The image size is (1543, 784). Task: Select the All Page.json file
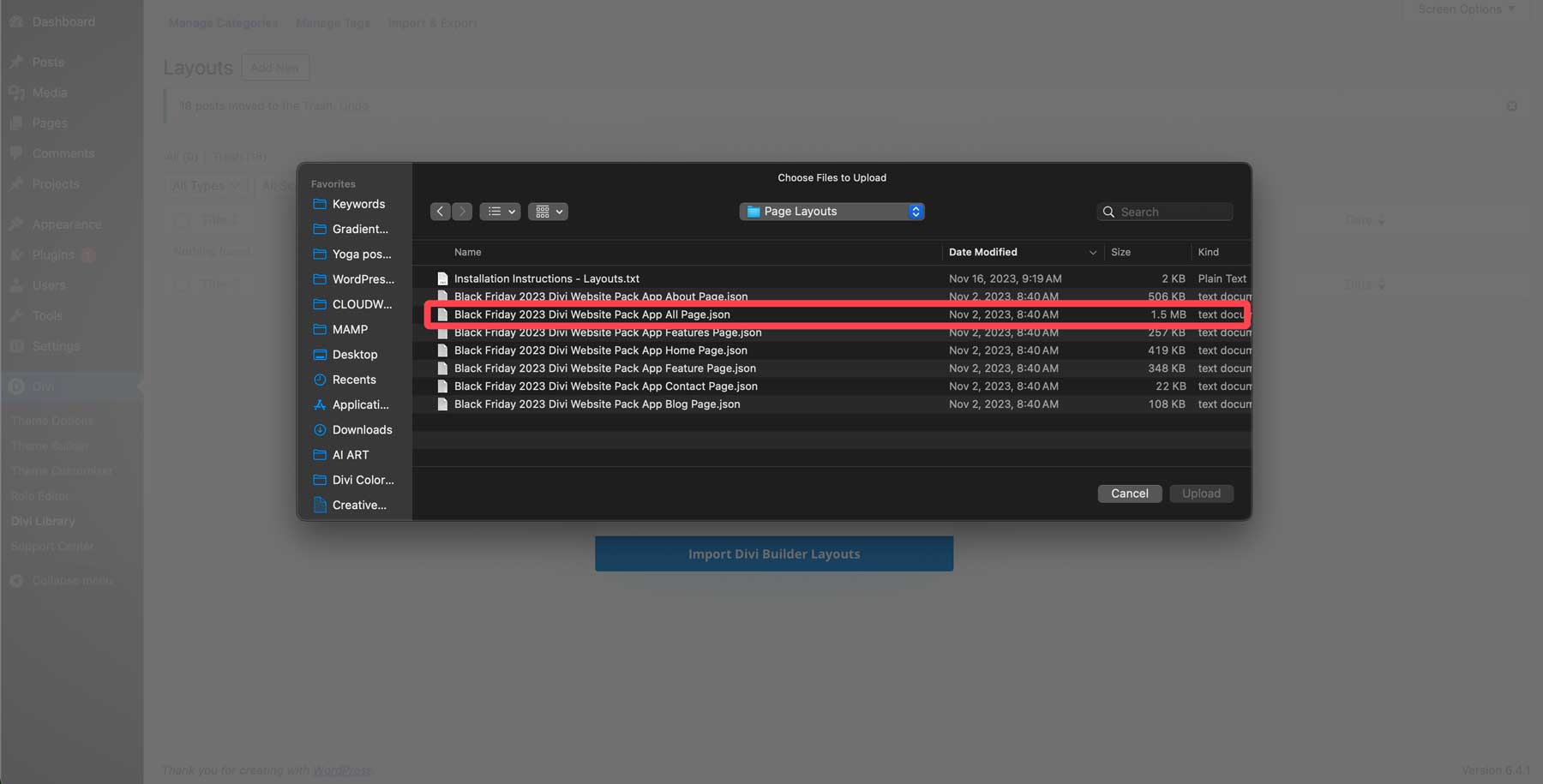832,314
